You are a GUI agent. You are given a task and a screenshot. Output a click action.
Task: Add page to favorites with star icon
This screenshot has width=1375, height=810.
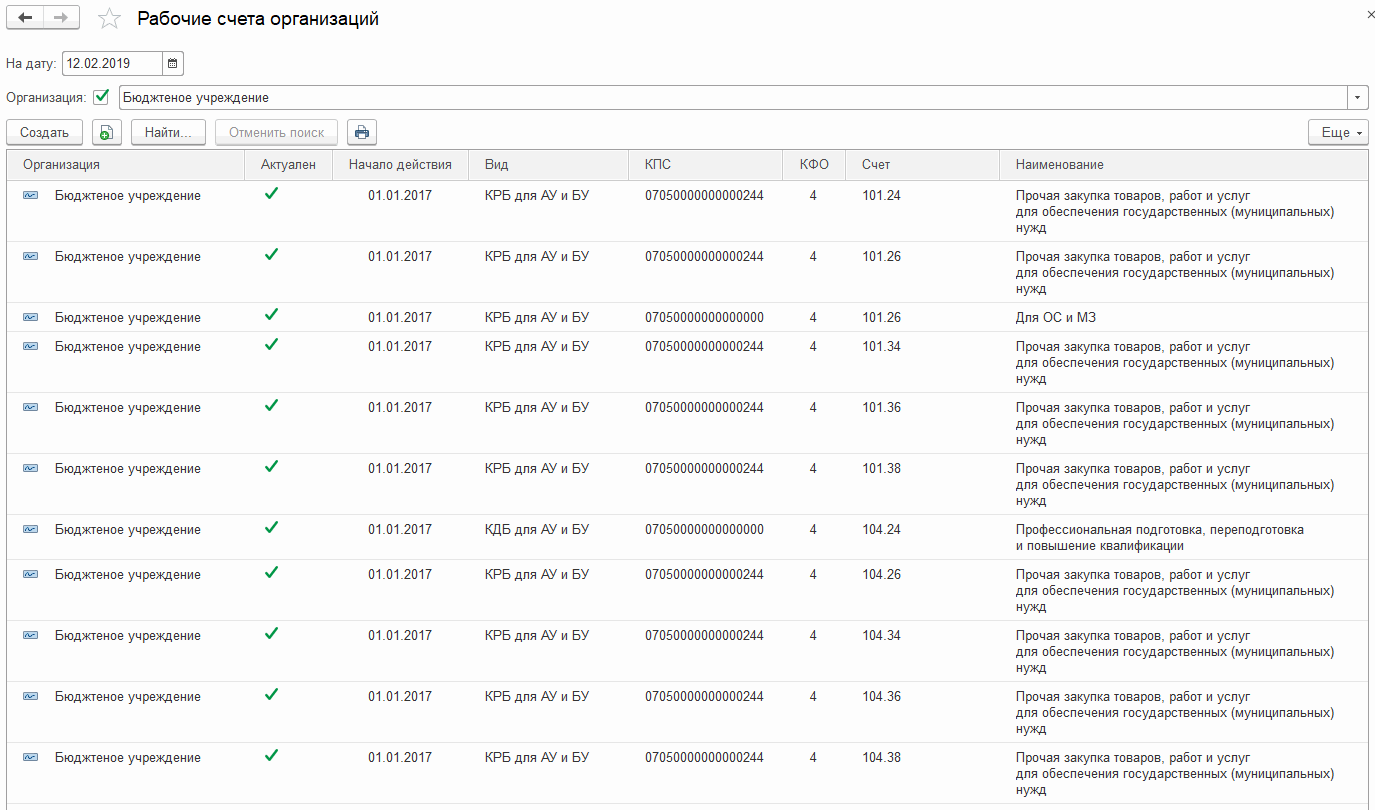[x=109, y=19]
